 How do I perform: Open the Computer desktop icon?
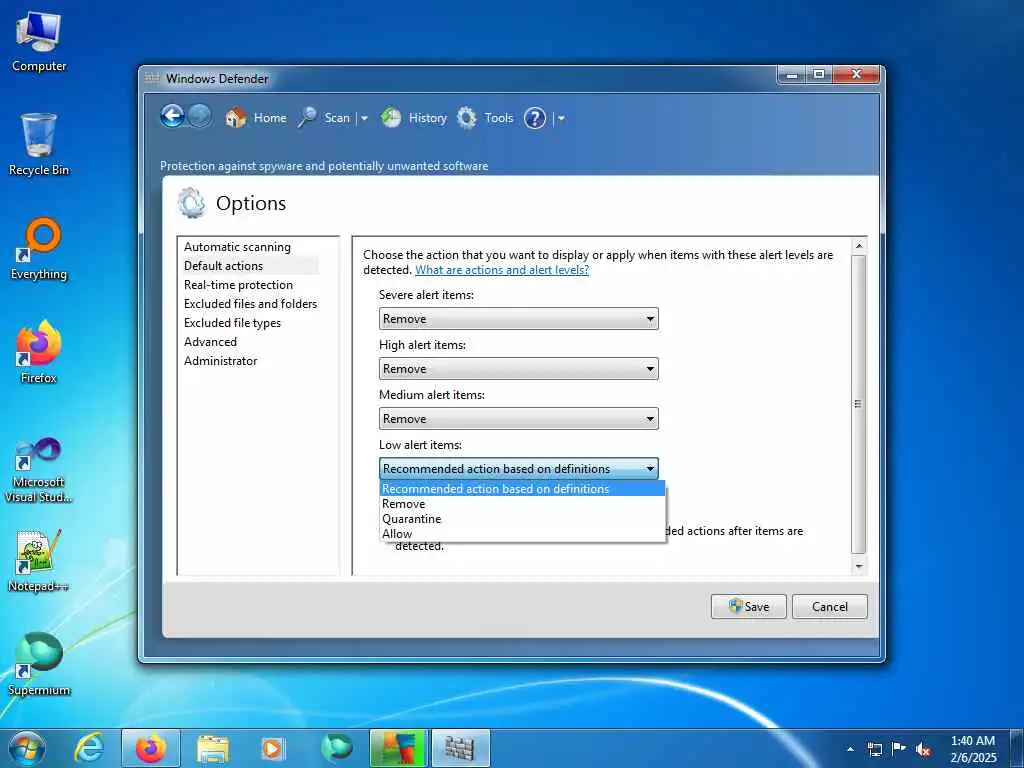[x=39, y=42]
